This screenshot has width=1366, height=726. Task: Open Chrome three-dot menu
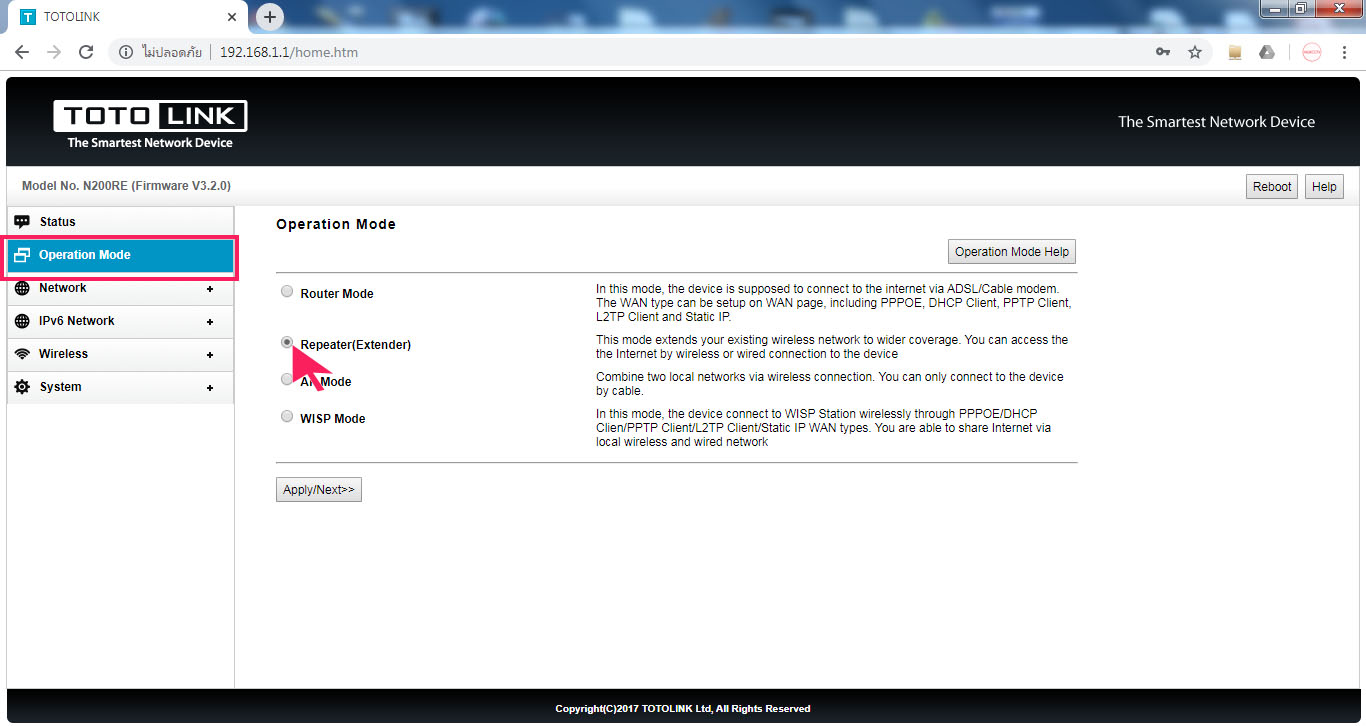pyautogui.click(x=1345, y=52)
